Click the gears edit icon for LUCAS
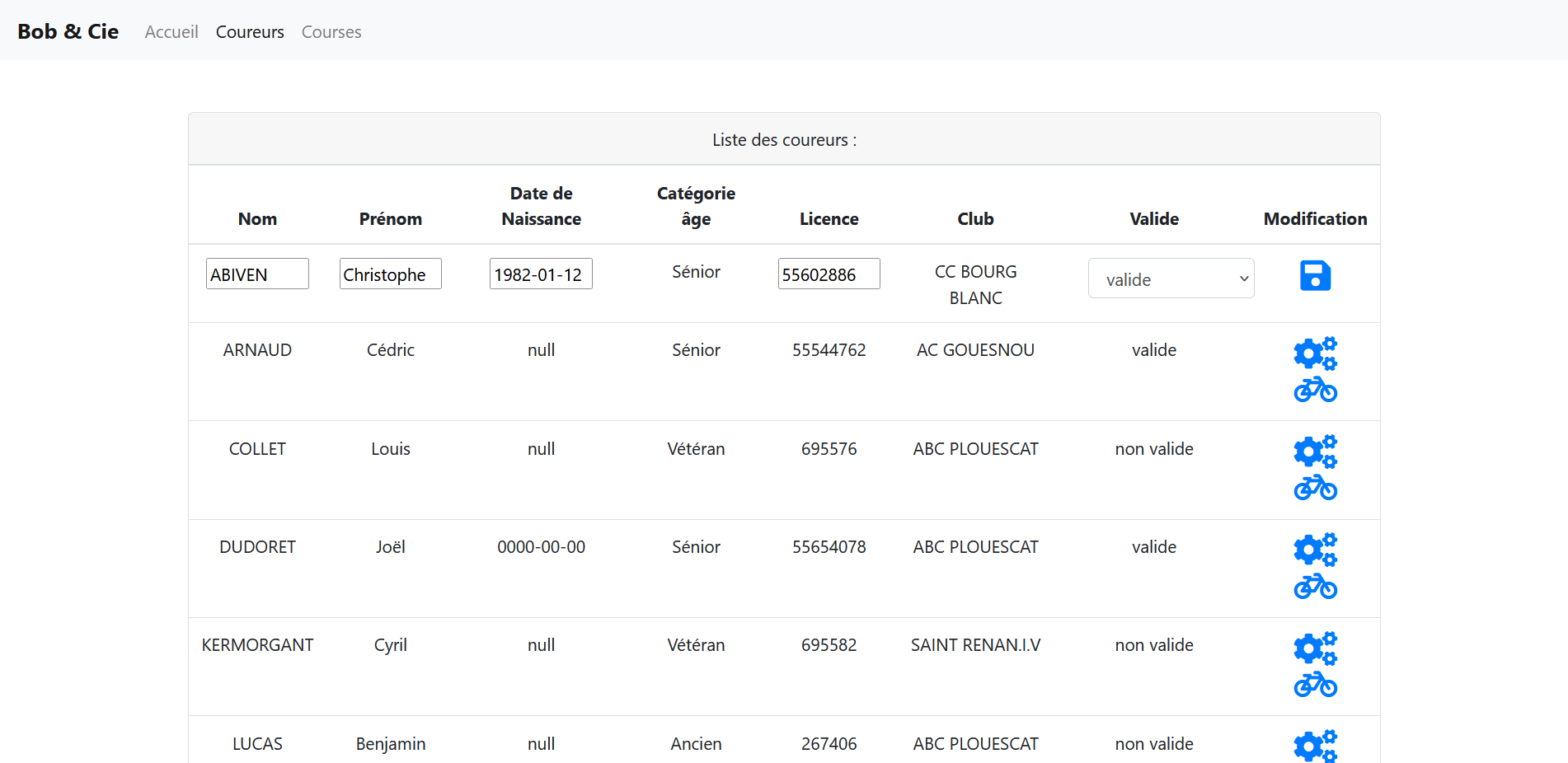The width and height of the screenshot is (1568, 763). (x=1315, y=746)
